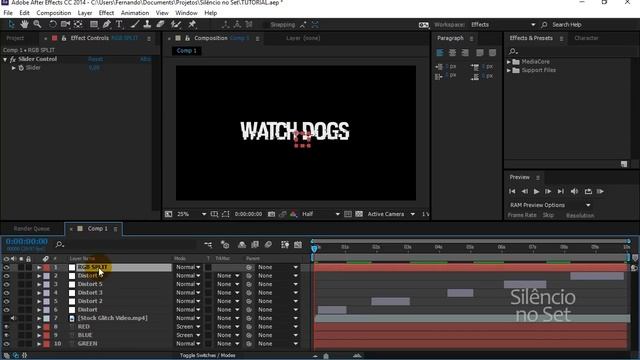Mute audio of Stock Glitch Video layer
640x360 pixels.
pos(13,318)
